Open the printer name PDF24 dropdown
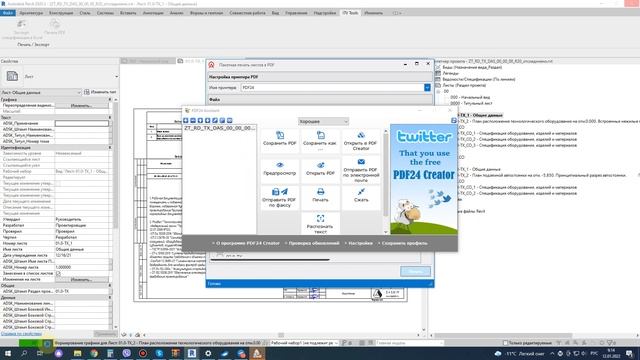The width and height of the screenshot is (640, 360). coord(427,87)
